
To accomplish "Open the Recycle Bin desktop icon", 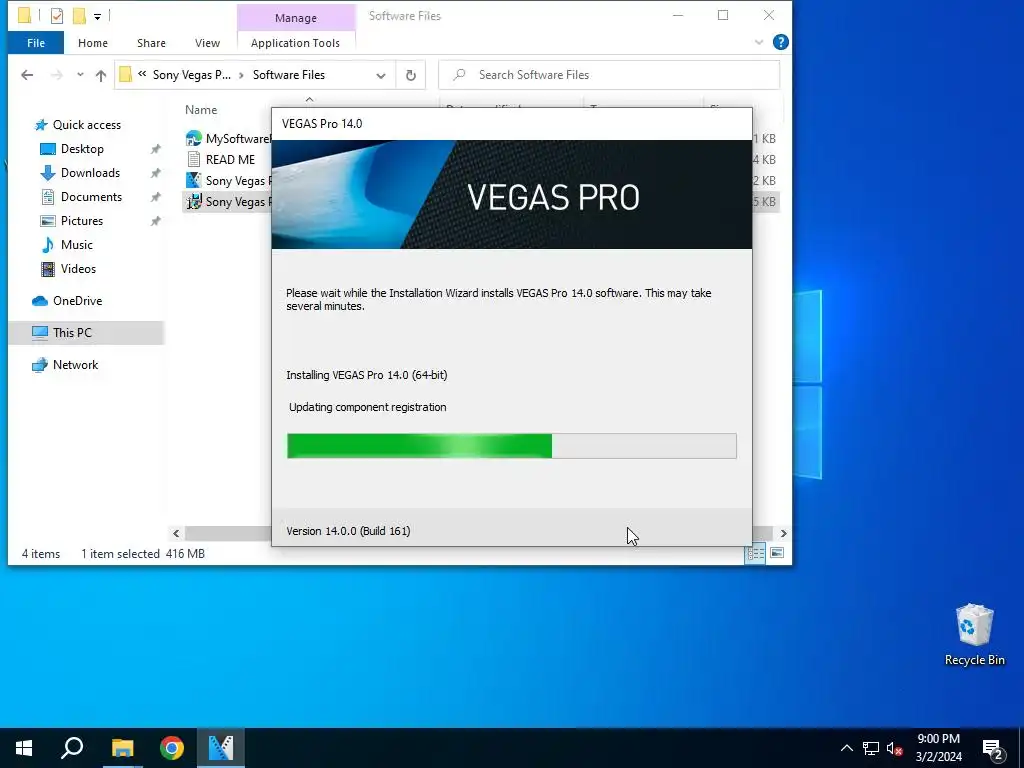I will click(x=974, y=634).
